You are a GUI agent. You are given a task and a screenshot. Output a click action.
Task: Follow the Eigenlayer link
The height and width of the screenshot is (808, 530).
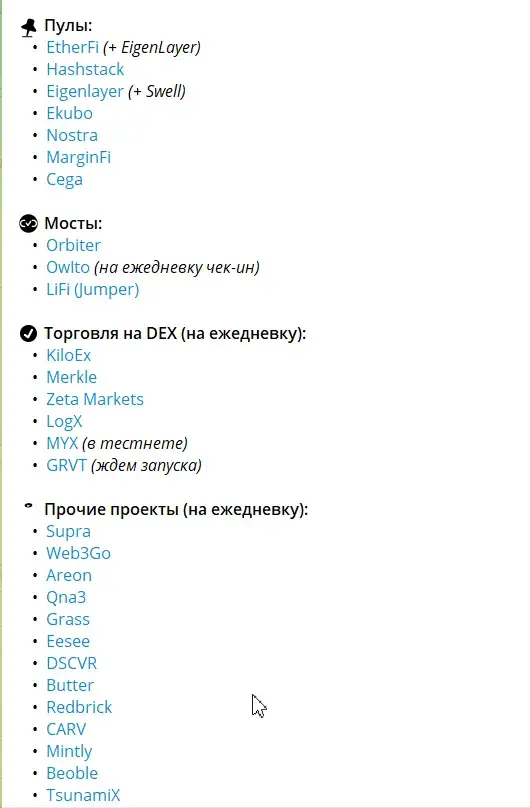coord(85,92)
